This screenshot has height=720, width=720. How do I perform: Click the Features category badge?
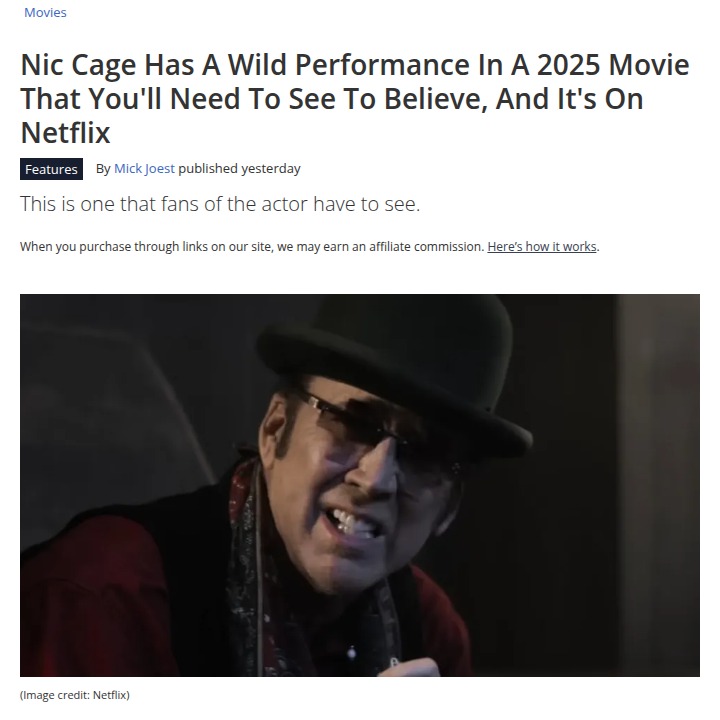(51, 169)
